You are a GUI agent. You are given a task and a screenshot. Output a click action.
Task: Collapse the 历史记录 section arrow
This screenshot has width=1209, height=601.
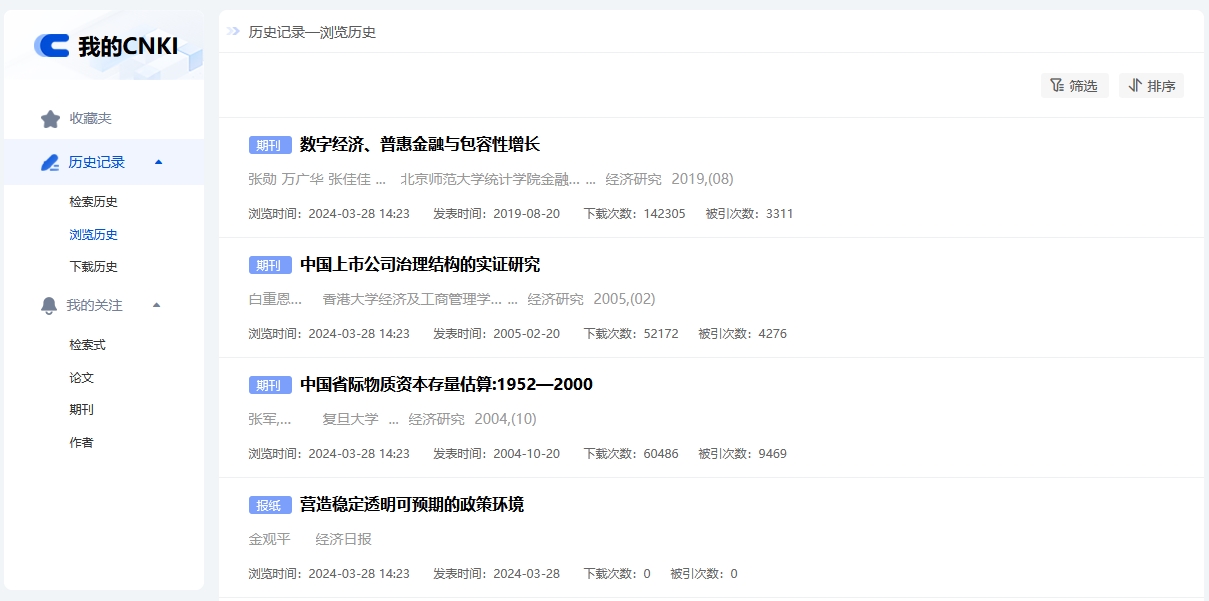coord(158,162)
